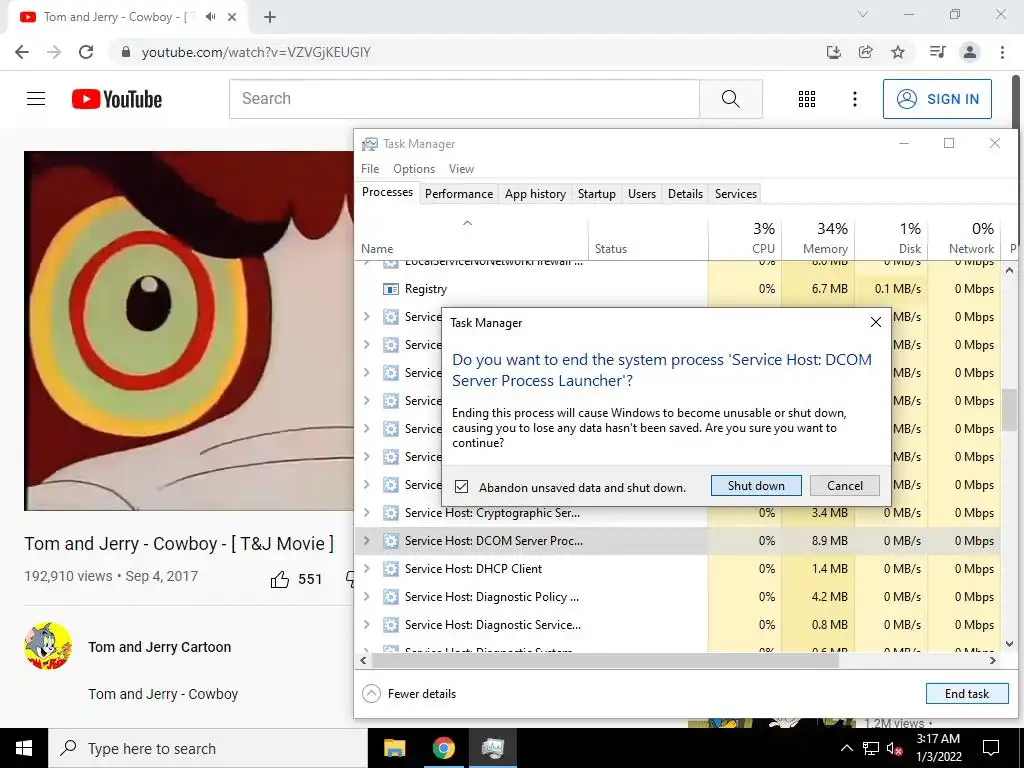This screenshot has height=768, width=1024.
Task: Click the network tray icon
Action: (871, 748)
